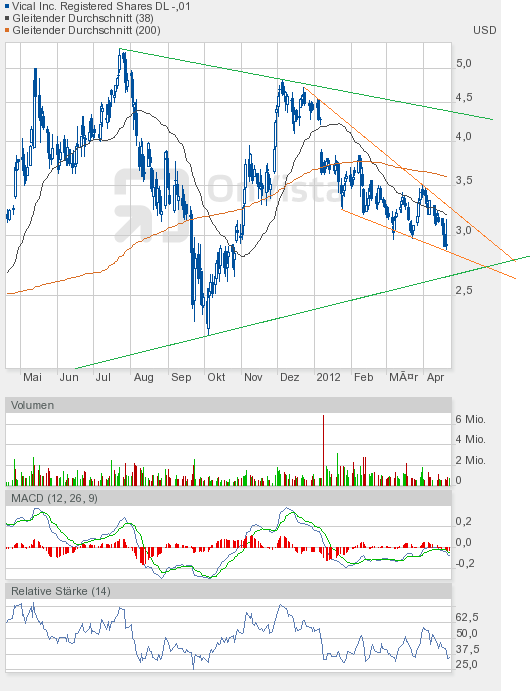The width and height of the screenshot is (530, 691).
Task: Click the dark legend square for Durchschnitt (38)
Action: [x=7, y=19]
